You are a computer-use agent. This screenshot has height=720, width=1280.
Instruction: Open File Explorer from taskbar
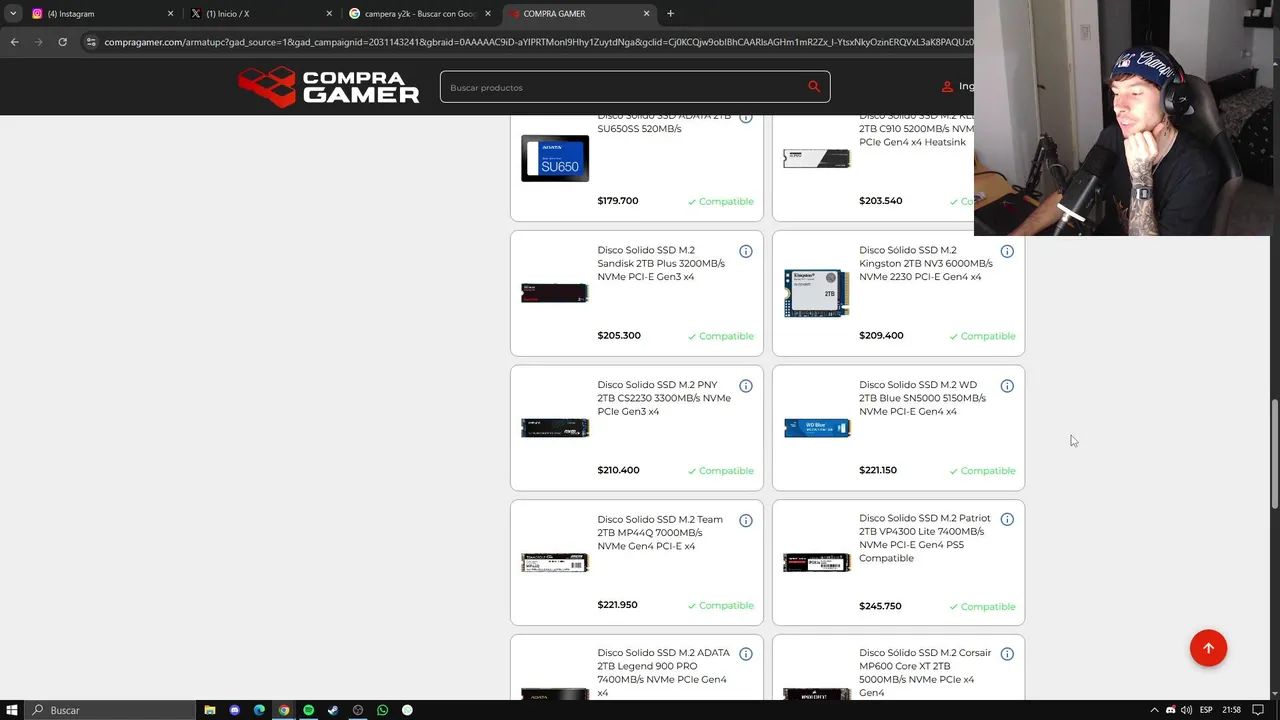tap(210, 710)
